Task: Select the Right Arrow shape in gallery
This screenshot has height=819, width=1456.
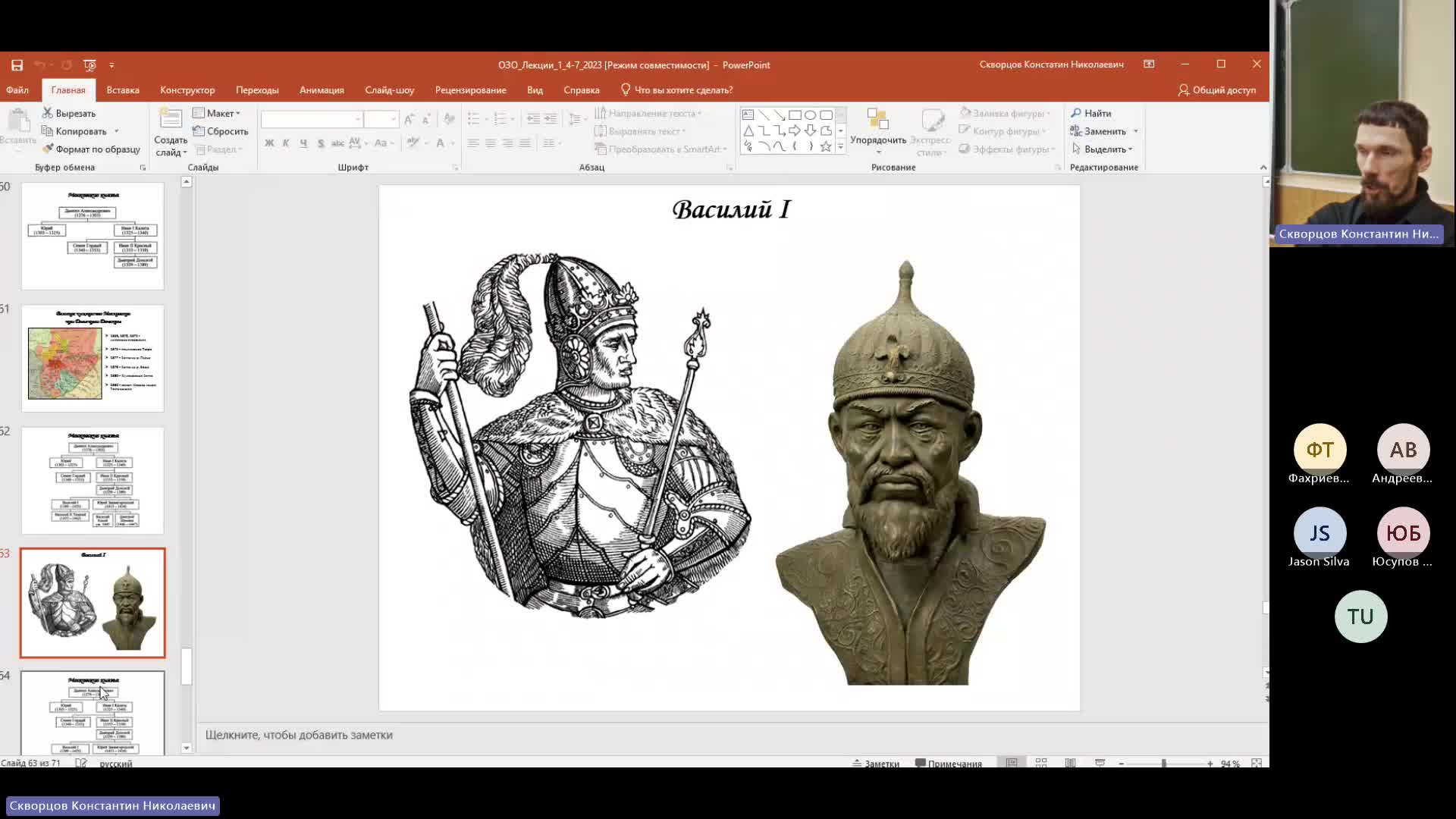Action: coord(795,130)
